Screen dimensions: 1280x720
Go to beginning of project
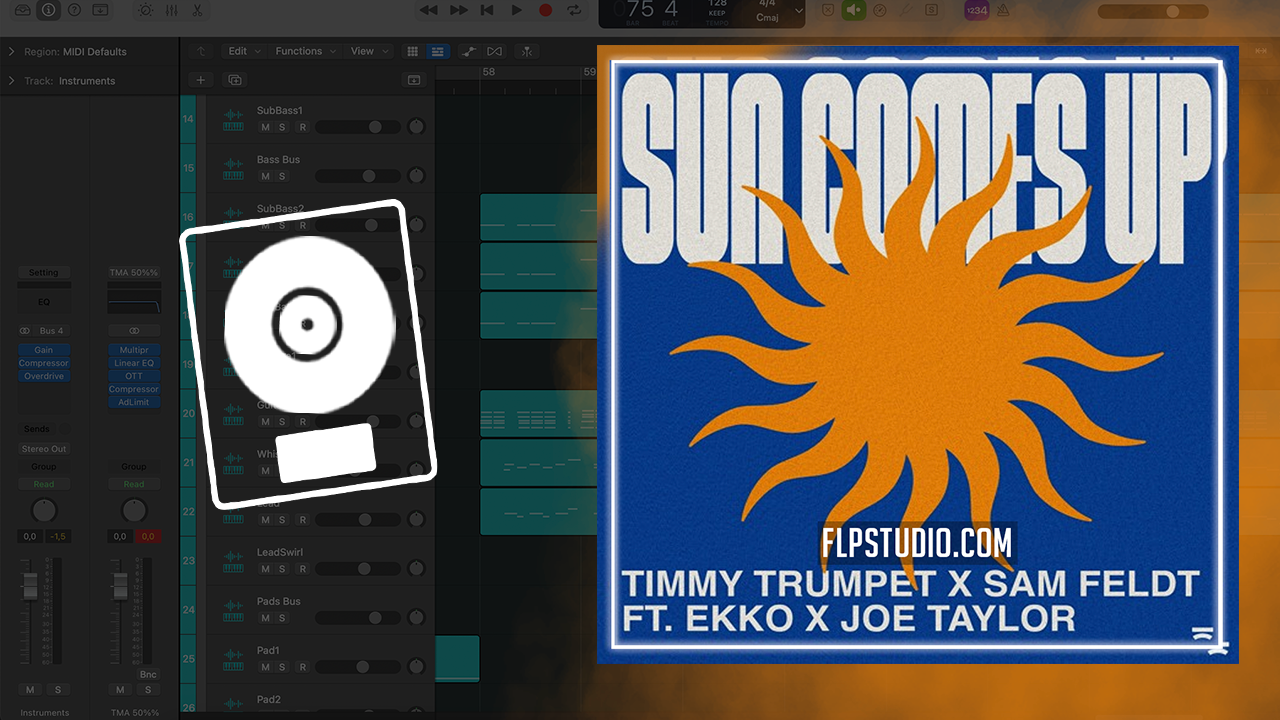[487, 10]
